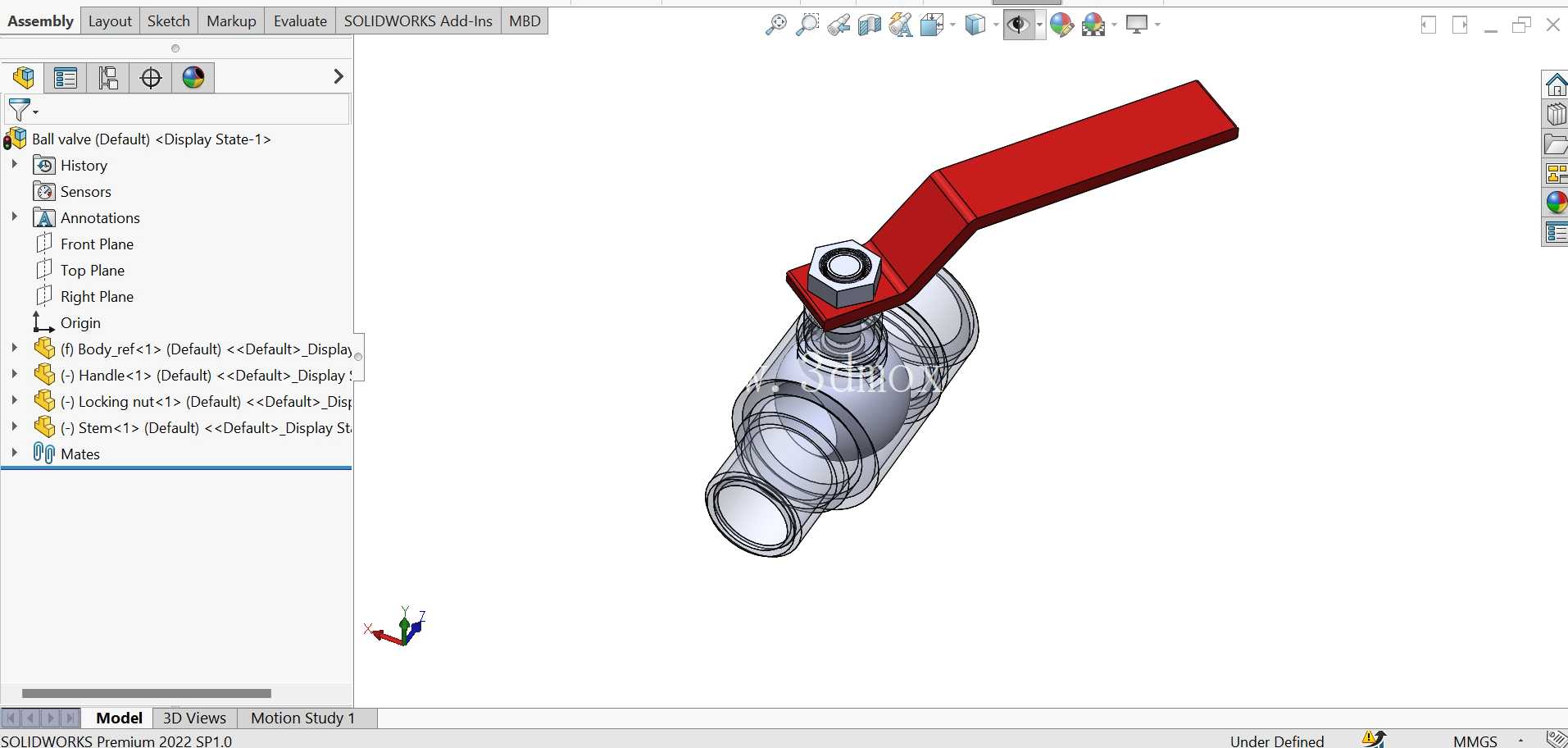
Task: Switch to the 3D Views tab
Action: 194,718
